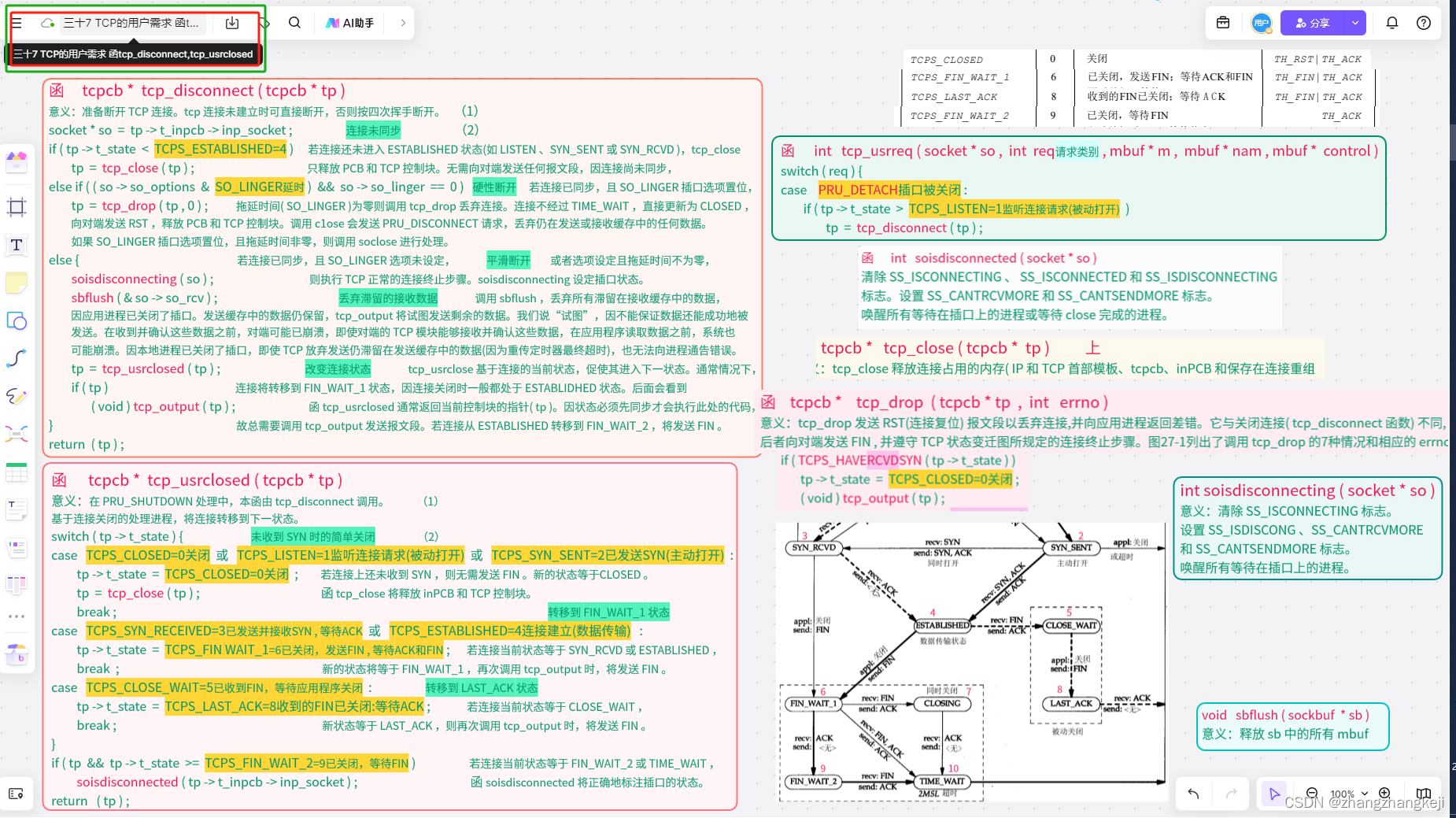
Task: Expand top toolbar with right chevron
Action: pyautogui.click(x=403, y=23)
